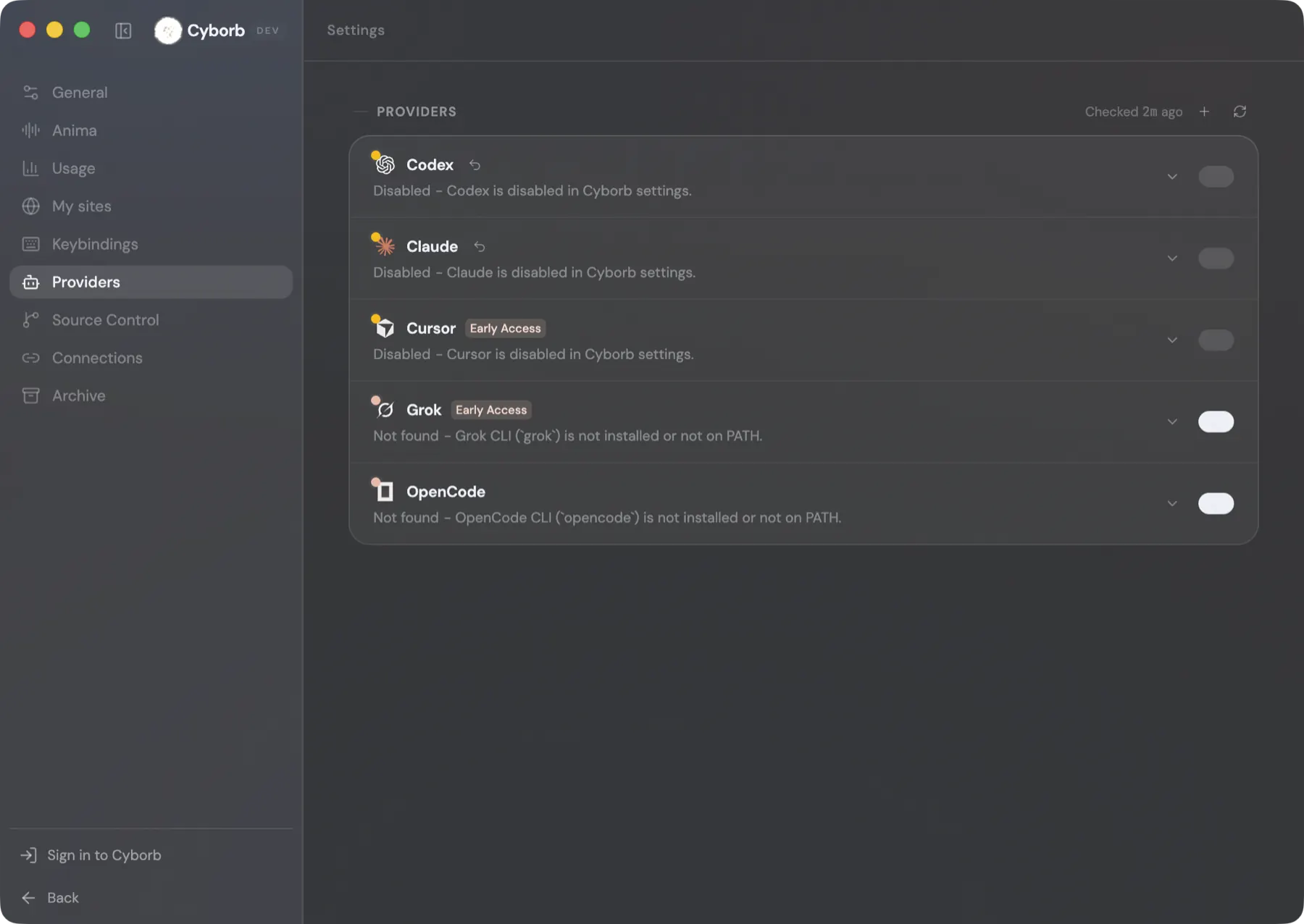Click the General sliders icon
Screen dimensions: 1304x924
point(30,93)
